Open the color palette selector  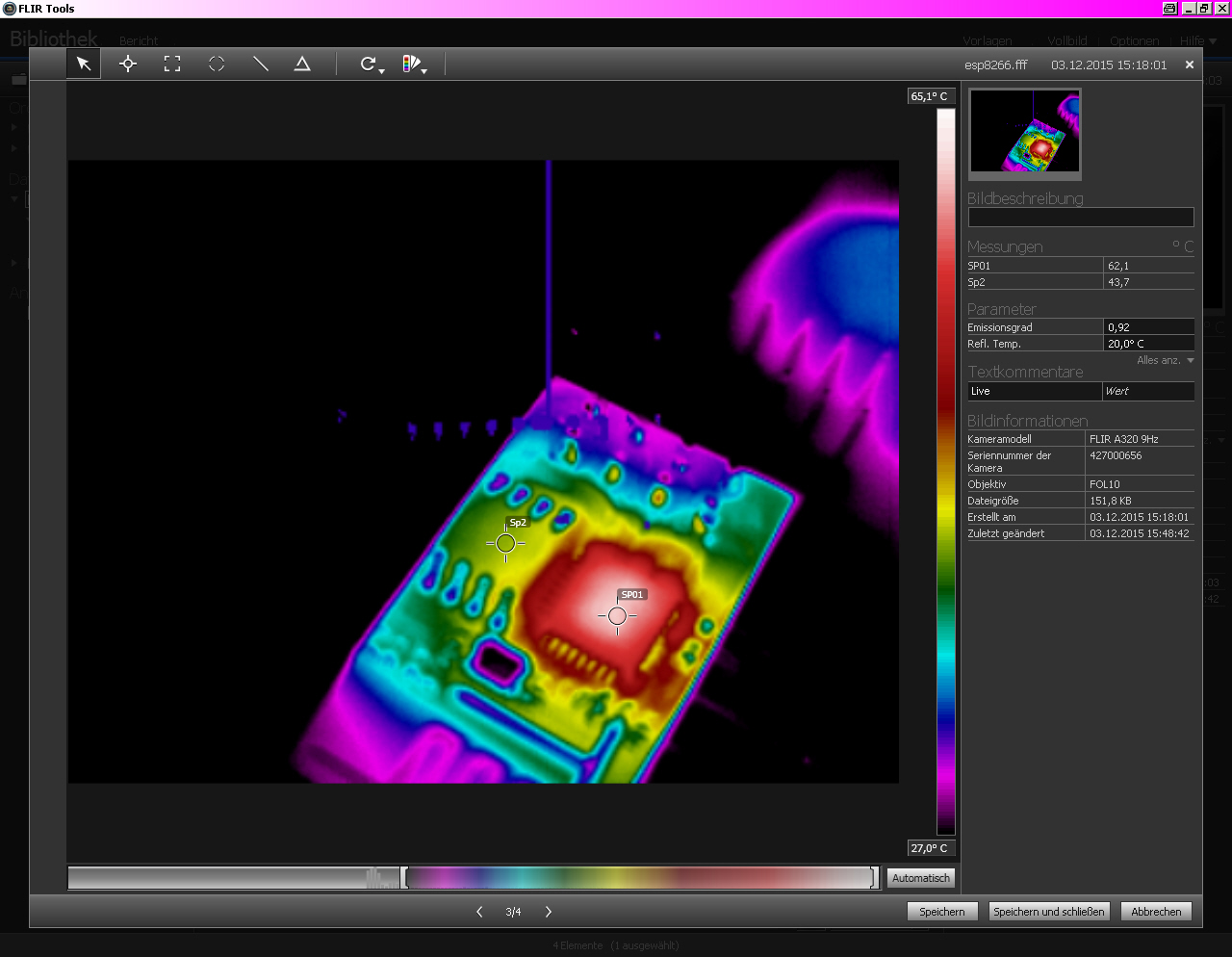(414, 65)
